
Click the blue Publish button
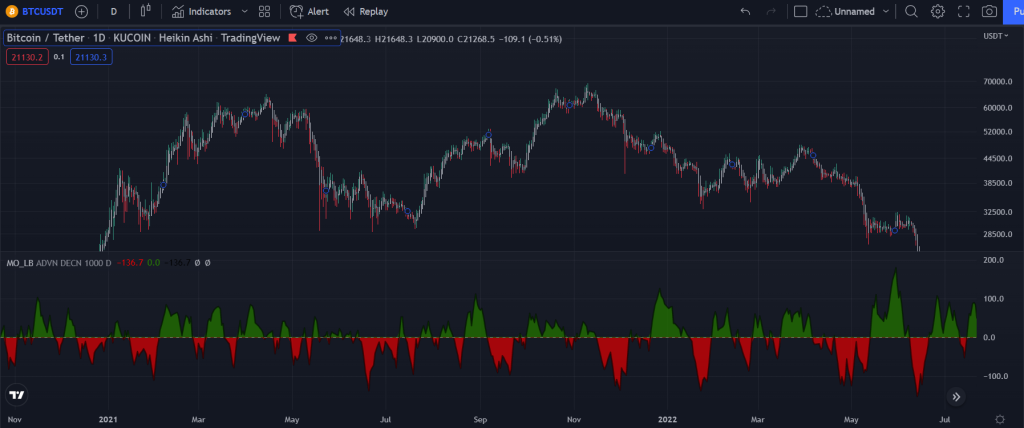tap(1014, 11)
